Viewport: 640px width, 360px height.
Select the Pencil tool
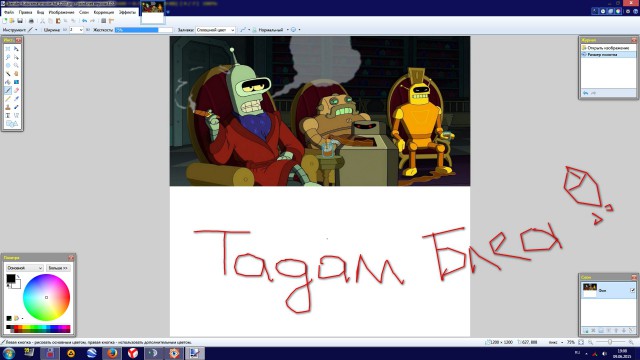(x=8, y=99)
